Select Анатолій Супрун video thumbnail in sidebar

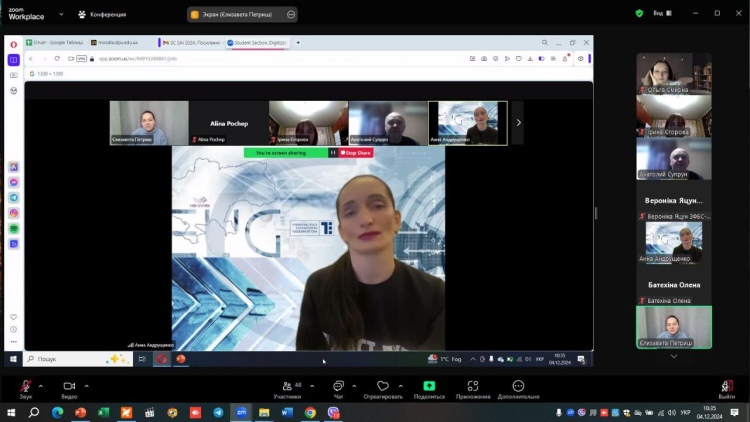pyautogui.click(x=674, y=158)
